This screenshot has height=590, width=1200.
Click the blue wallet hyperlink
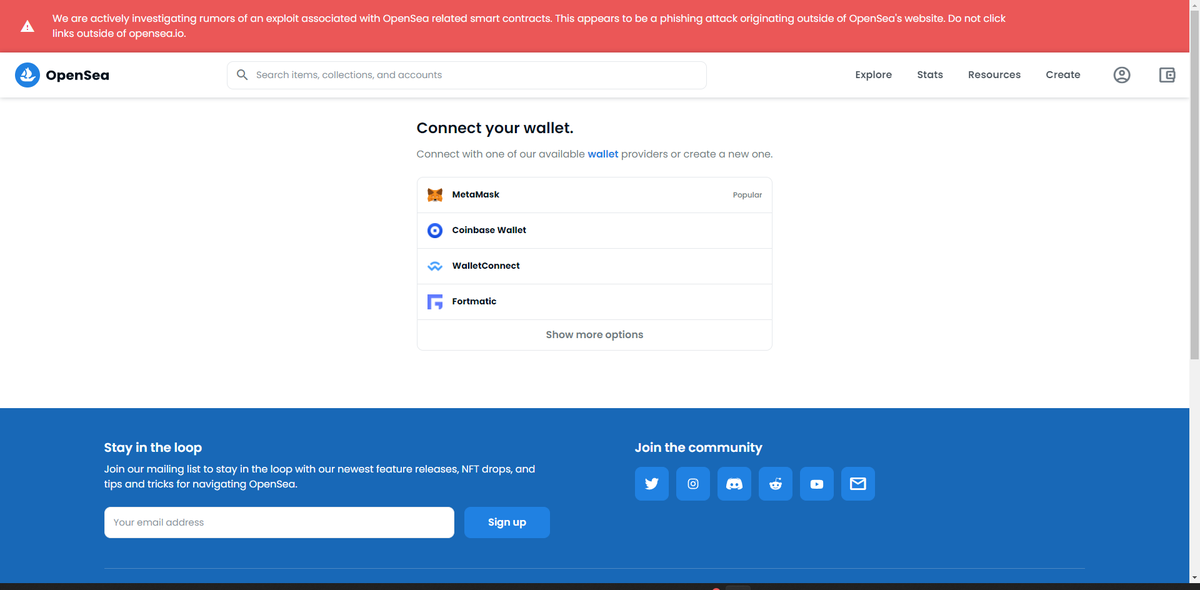[603, 154]
